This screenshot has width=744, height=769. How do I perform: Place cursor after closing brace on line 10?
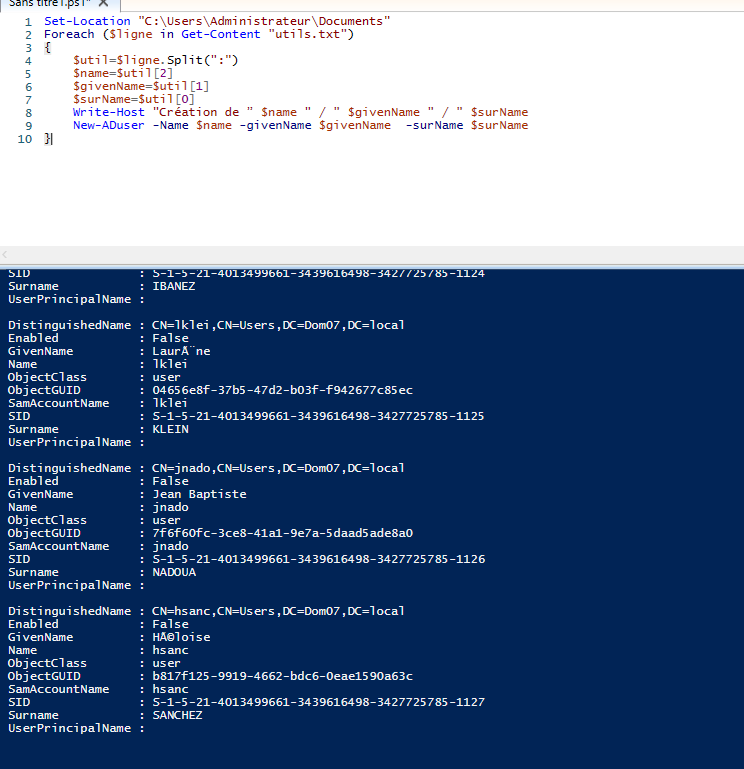[51, 139]
